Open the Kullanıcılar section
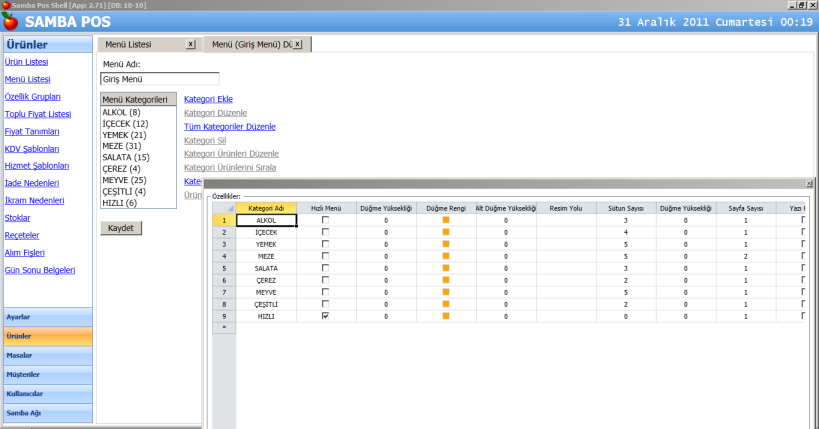 pyautogui.click(x=48, y=393)
